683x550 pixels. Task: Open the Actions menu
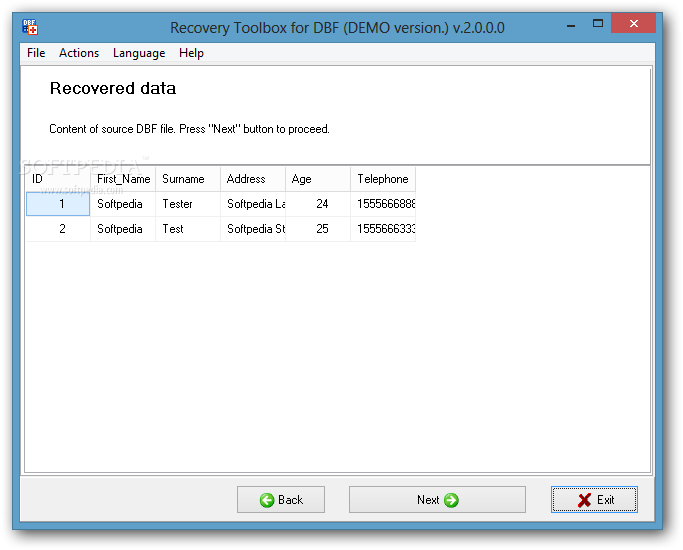79,53
